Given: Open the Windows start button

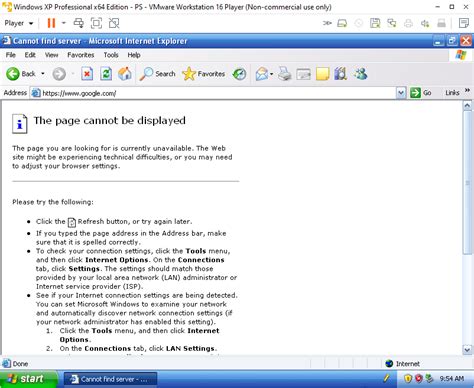Looking at the screenshot, I should coord(29,379).
